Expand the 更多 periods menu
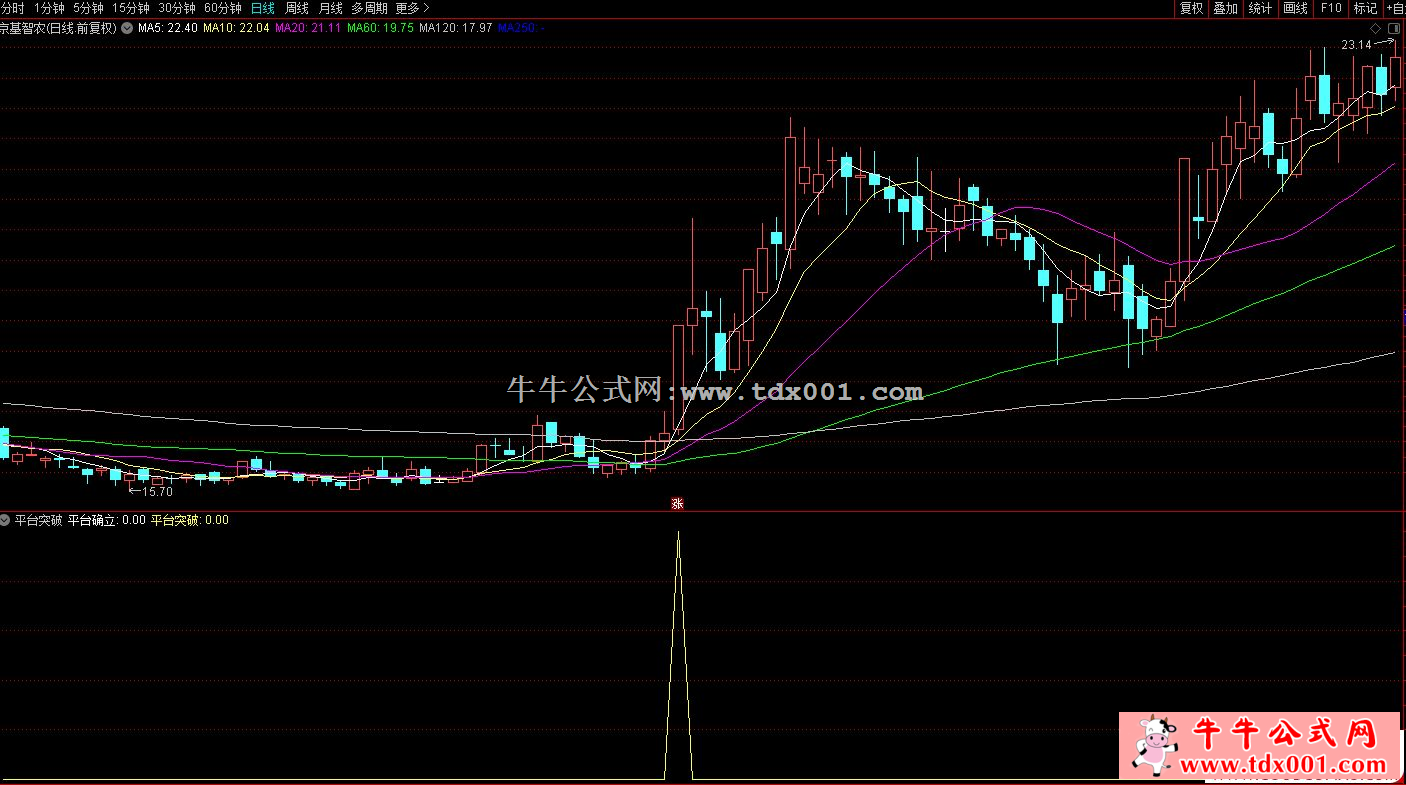The width and height of the screenshot is (1406, 785). [x=412, y=8]
